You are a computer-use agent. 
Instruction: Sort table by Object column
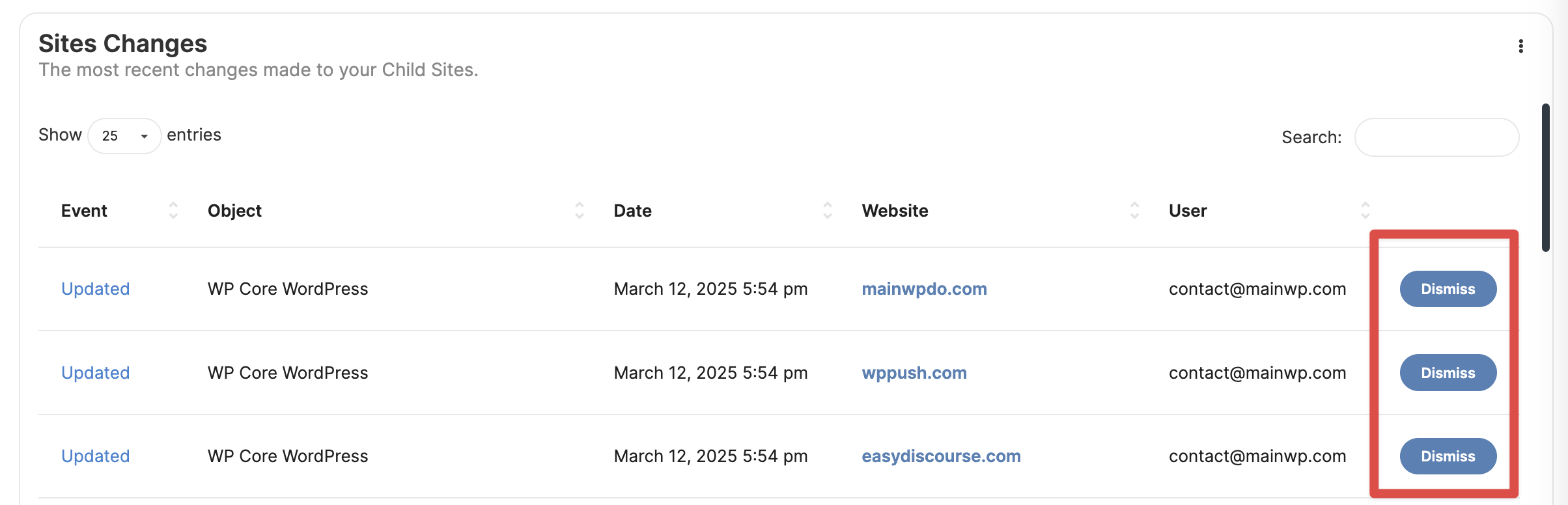pyautogui.click(x=579, y=210)
